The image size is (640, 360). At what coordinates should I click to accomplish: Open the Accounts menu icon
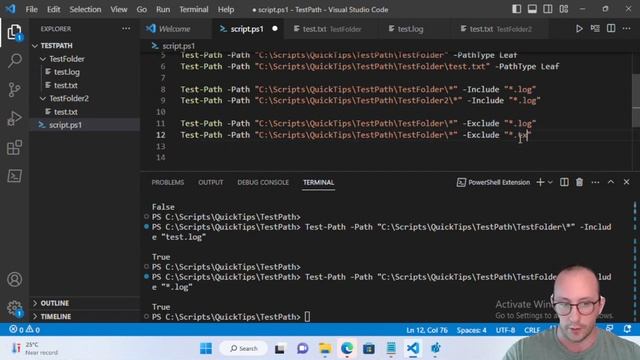(14, 280)
